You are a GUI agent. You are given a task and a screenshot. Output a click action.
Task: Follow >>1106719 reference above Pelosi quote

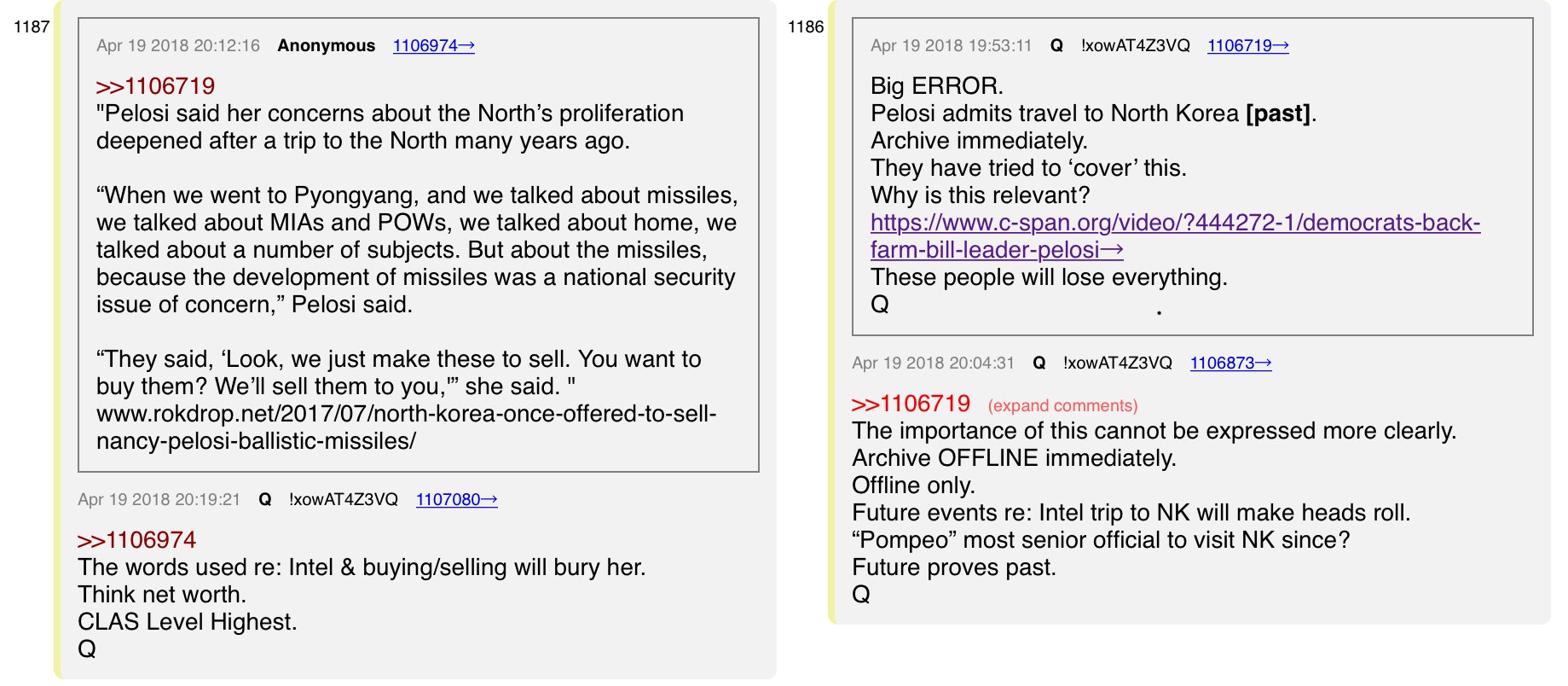click(x=155, y=86)
